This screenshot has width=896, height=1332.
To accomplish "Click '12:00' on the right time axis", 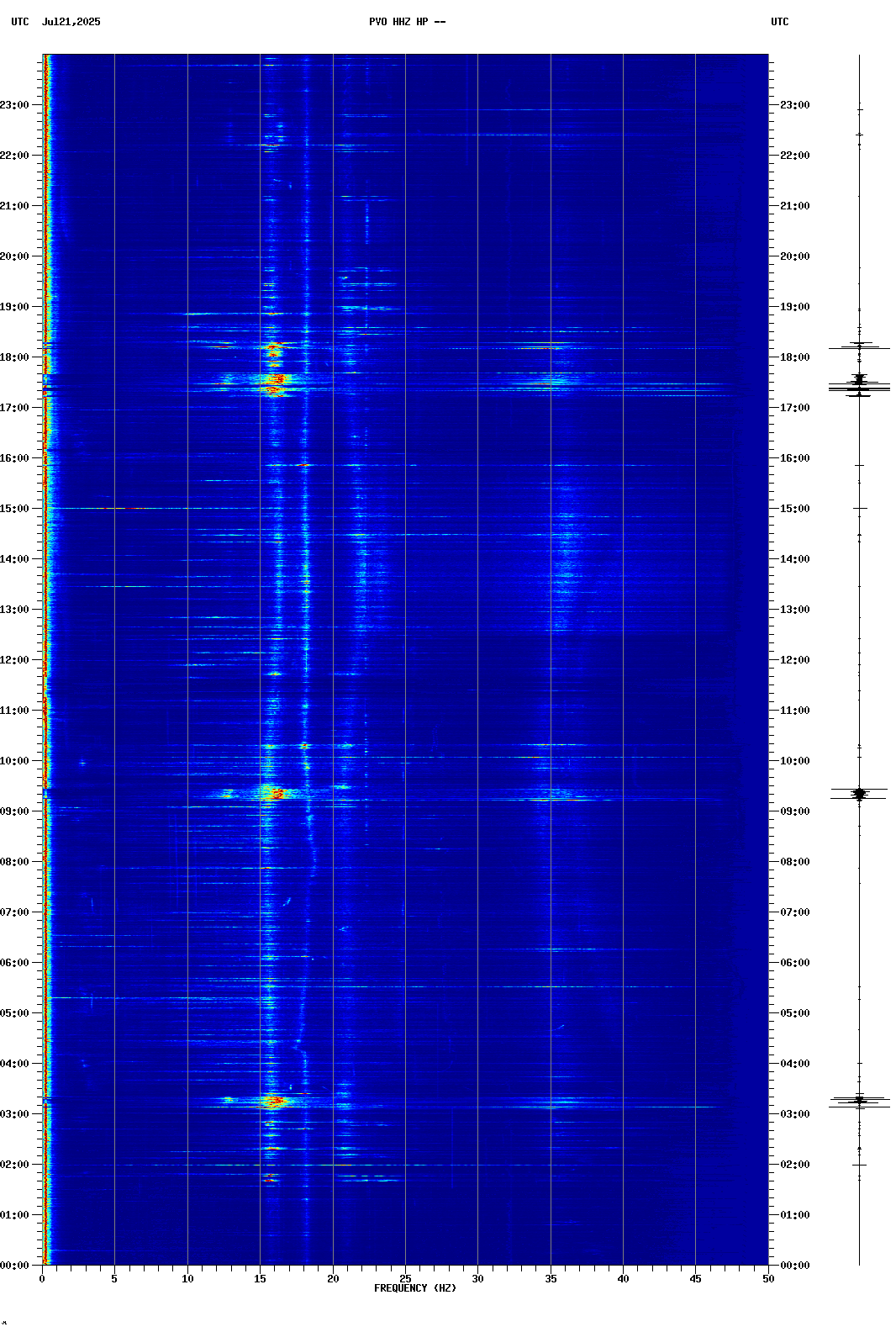I will coord(795,660).
